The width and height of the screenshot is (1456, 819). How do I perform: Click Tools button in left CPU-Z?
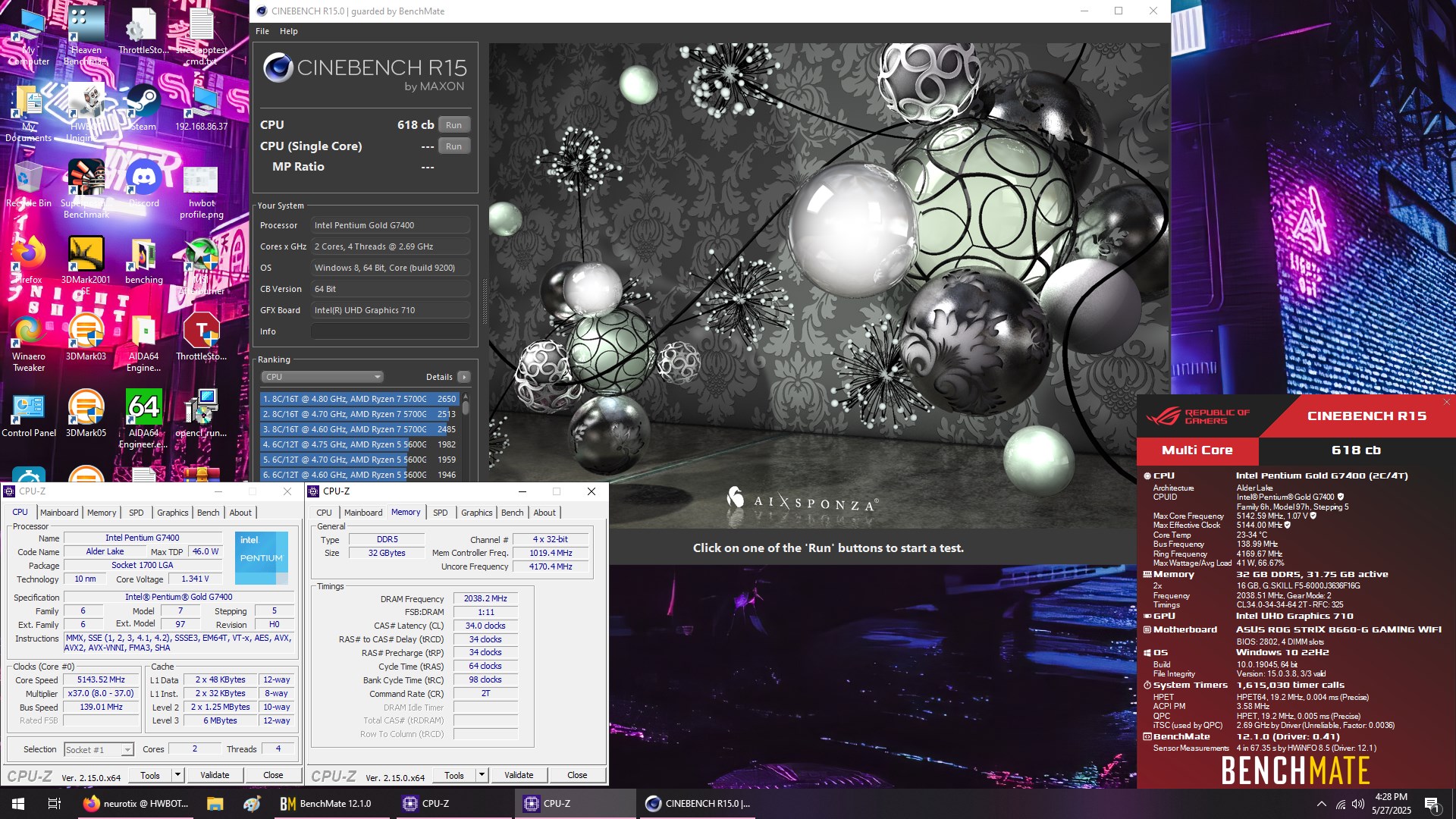(x=150, y=775)
